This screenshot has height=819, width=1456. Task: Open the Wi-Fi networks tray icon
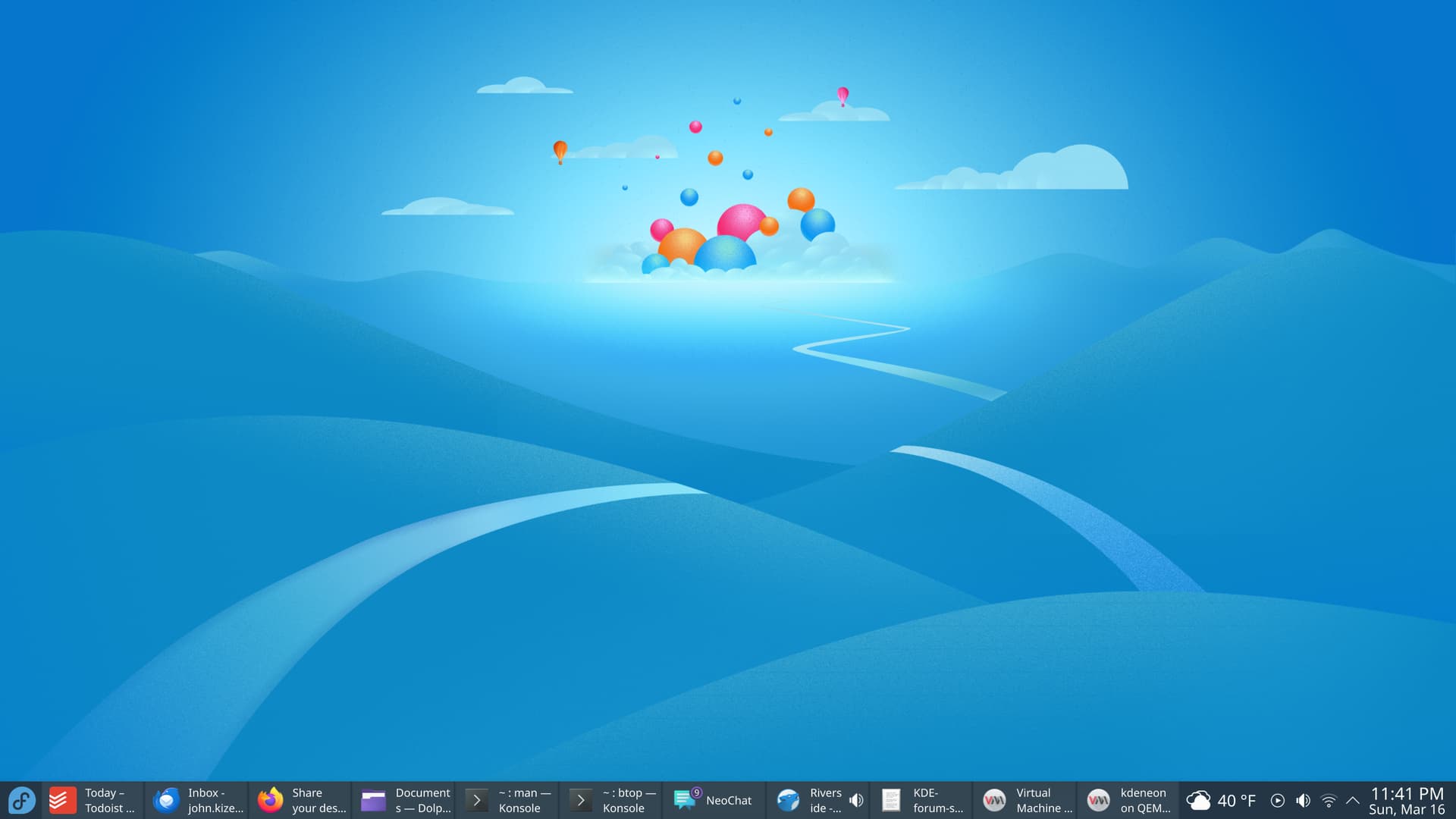[x=1329, y=800]
